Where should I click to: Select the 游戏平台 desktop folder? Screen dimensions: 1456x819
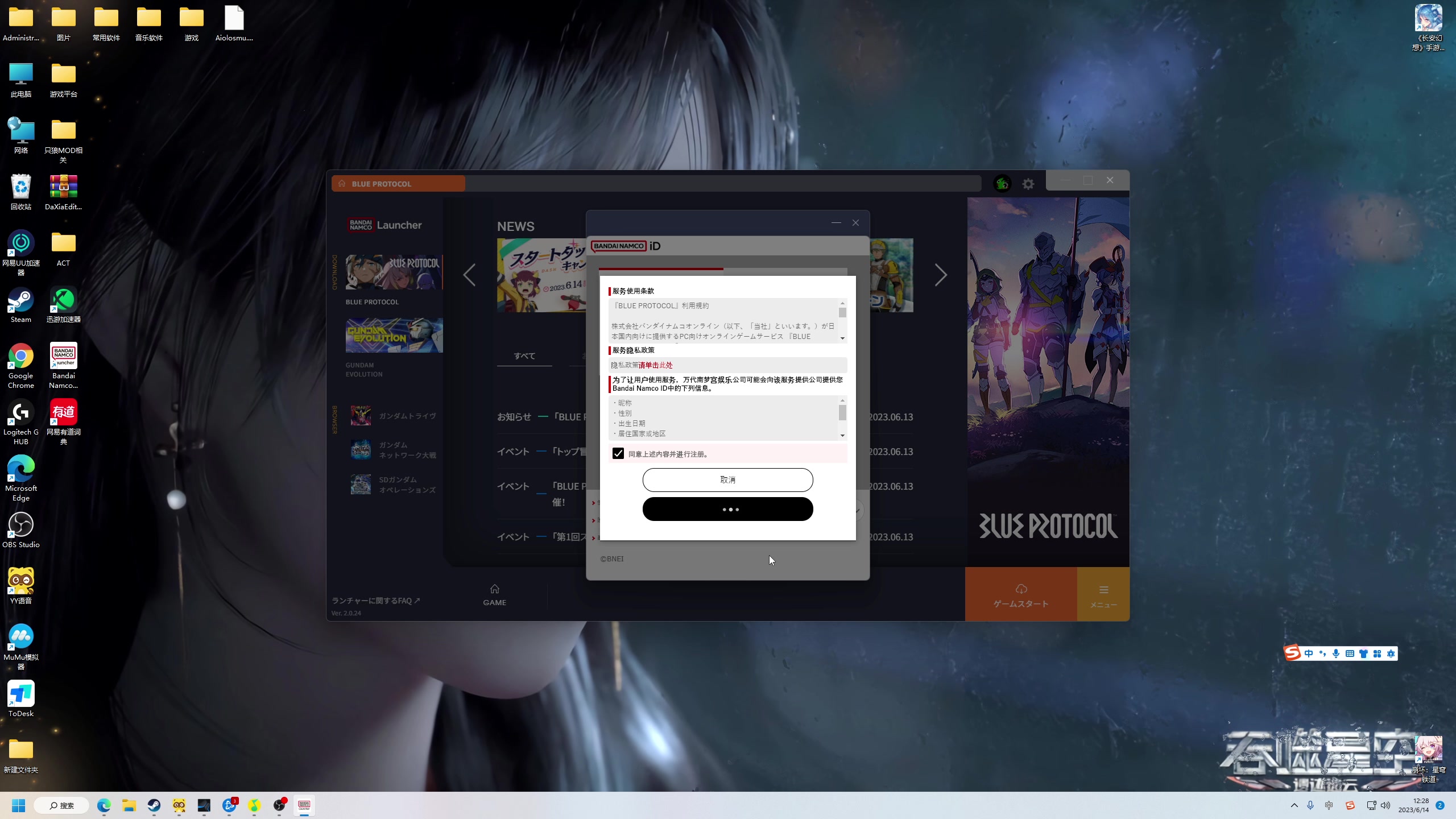(64, 80)
